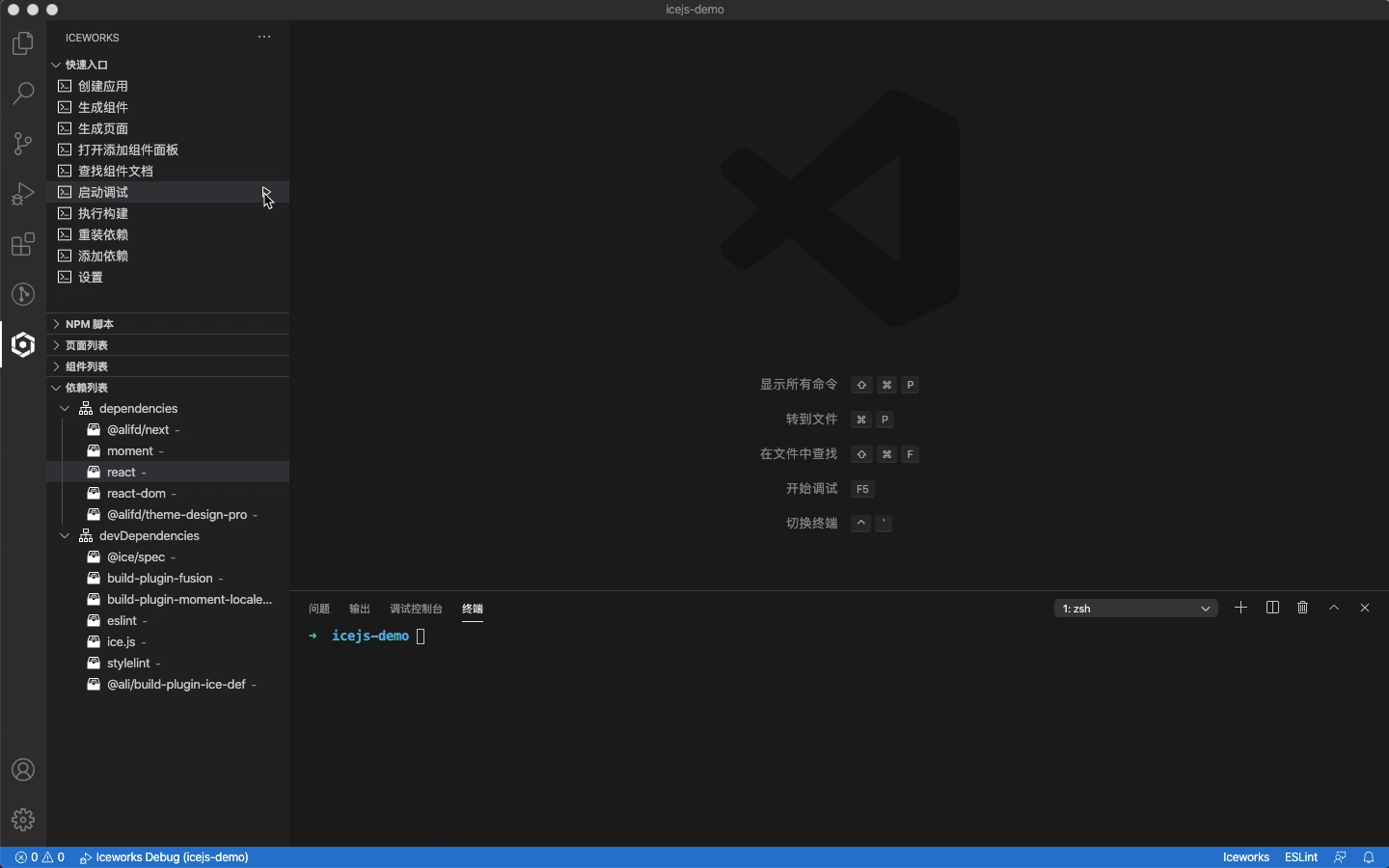Expand the NPM 脚本 section
Viewport: 1389px width, 868px height.
click(168, 324)
